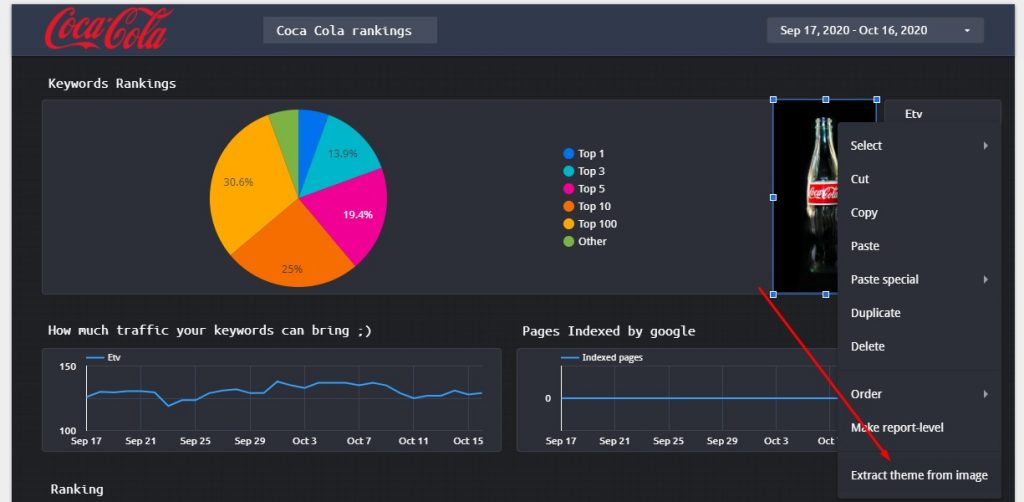Choose Delete from the context menu
Image resolution: width=1024 pixels, height=502 pixels.
coord(919,346)
